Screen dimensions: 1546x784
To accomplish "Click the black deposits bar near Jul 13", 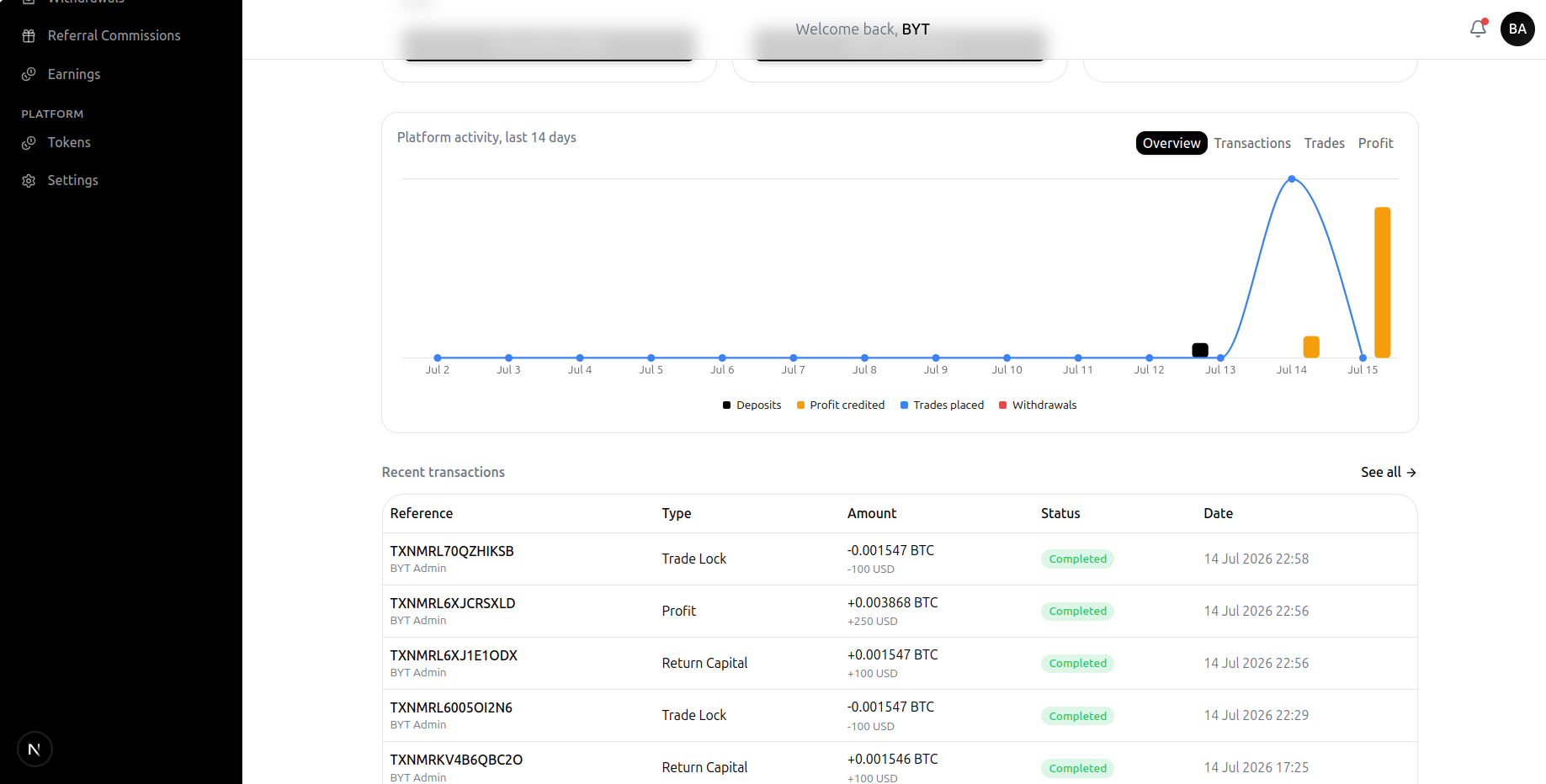I will pyautogui.click(x=1200, y=350).
